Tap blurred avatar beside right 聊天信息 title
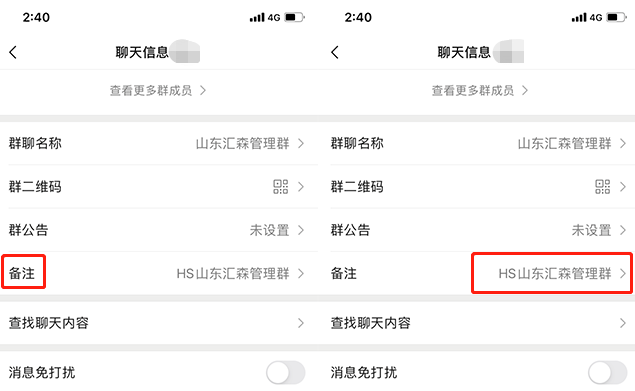 [x=507, y=51]
